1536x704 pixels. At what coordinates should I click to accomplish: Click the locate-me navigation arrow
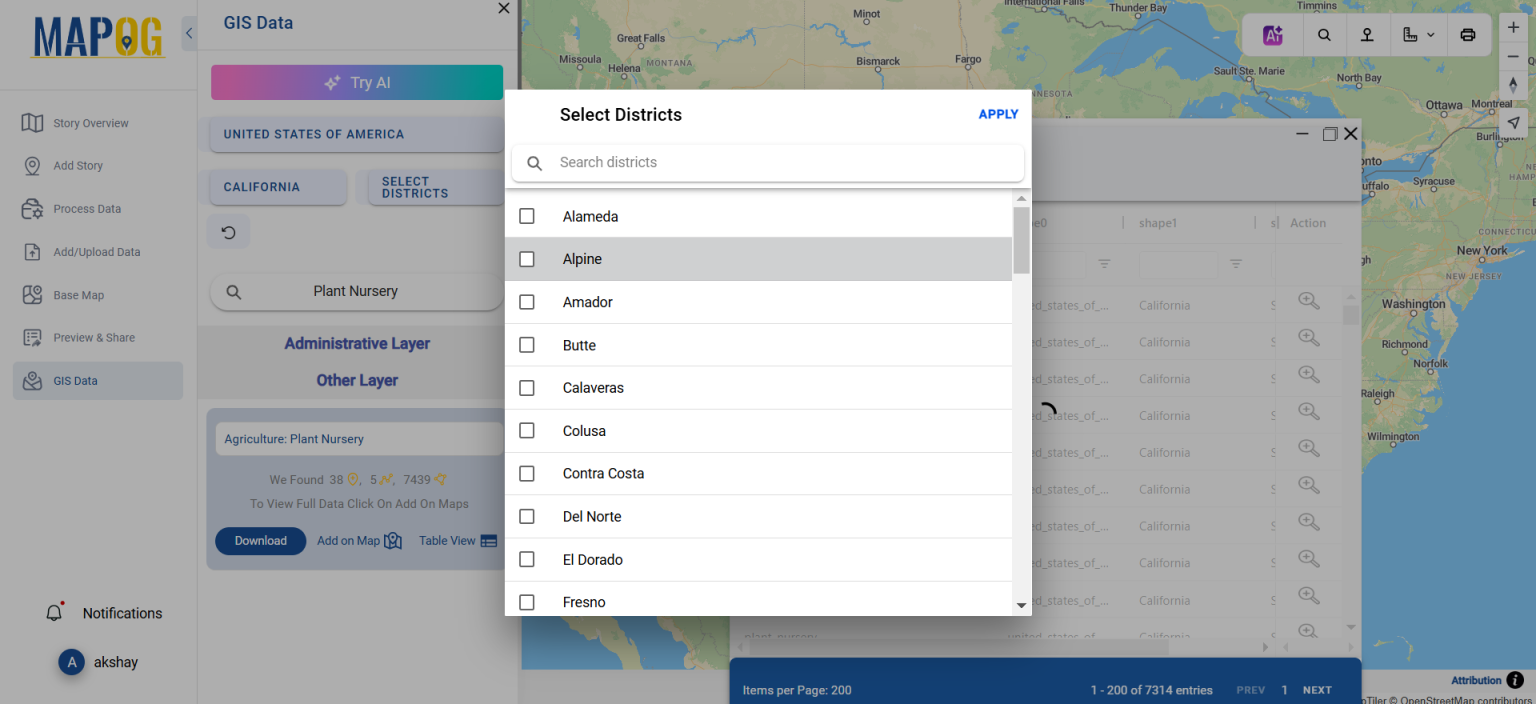[1513, 122]
